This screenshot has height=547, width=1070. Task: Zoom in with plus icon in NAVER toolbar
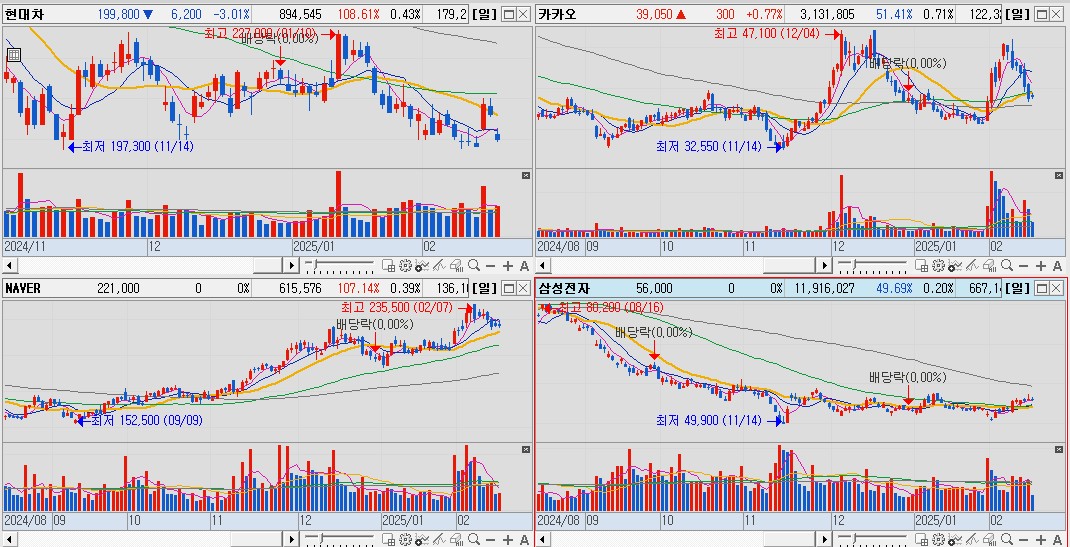click(x=508, y=539)
